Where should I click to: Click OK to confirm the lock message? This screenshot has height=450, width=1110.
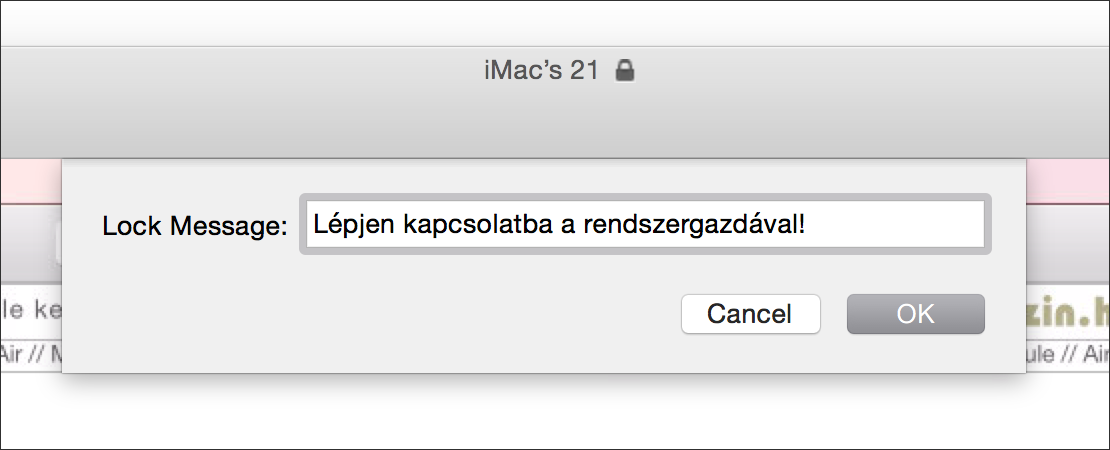click(915, 313)
